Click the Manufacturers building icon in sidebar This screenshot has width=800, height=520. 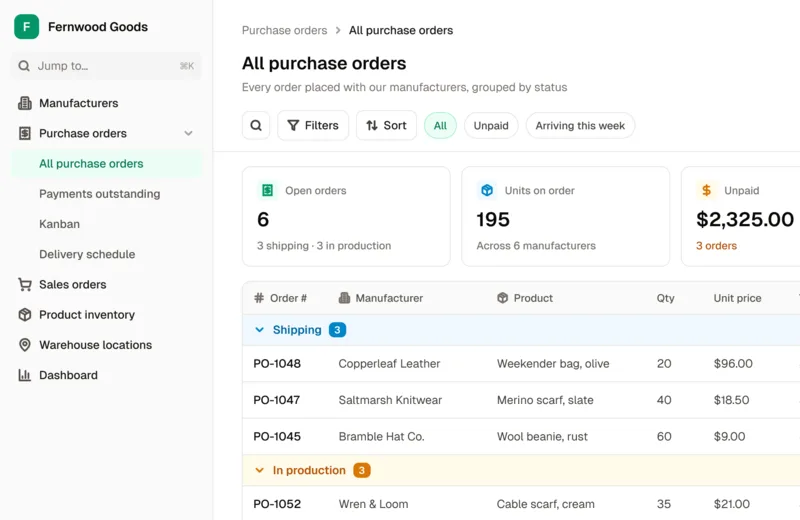(x=24, y=103)
